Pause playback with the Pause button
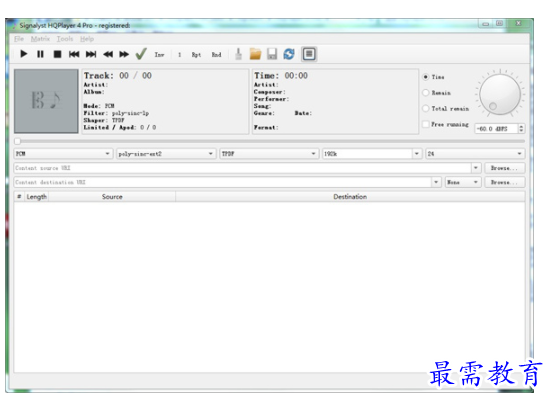The width and height of the screenshot is (551, 405). 40,54
